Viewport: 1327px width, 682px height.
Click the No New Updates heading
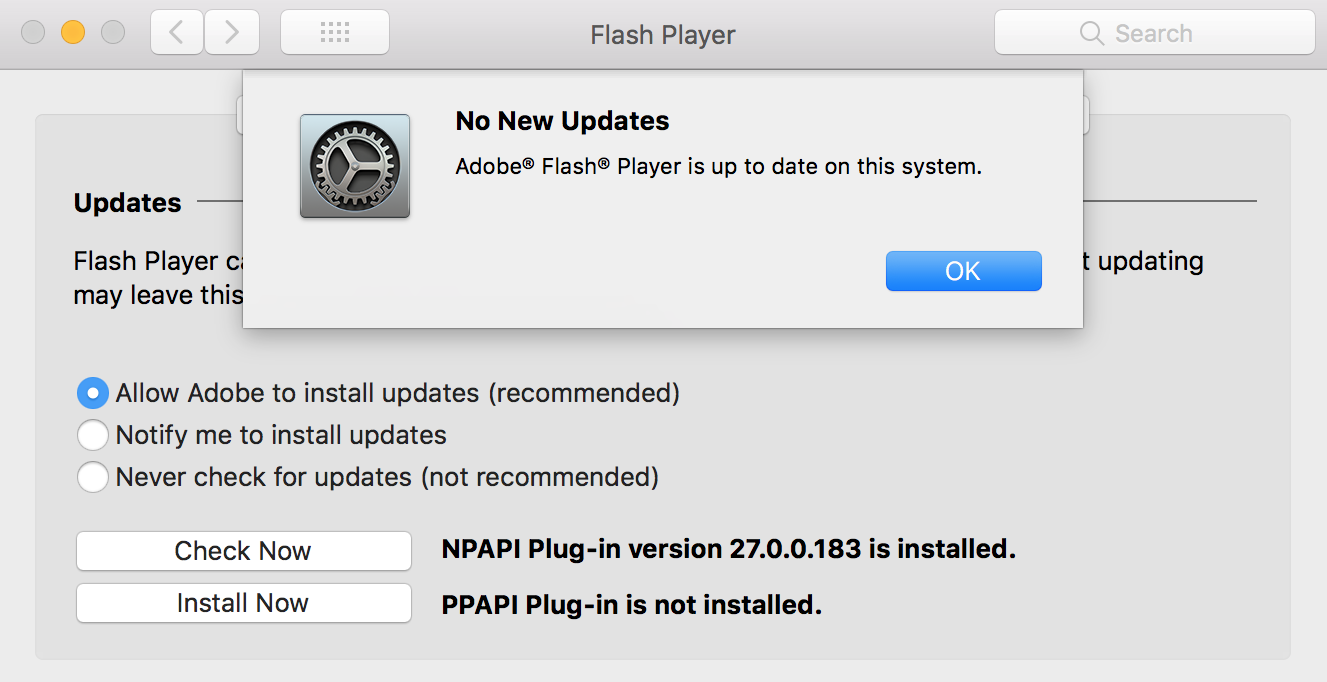[563, 121]
